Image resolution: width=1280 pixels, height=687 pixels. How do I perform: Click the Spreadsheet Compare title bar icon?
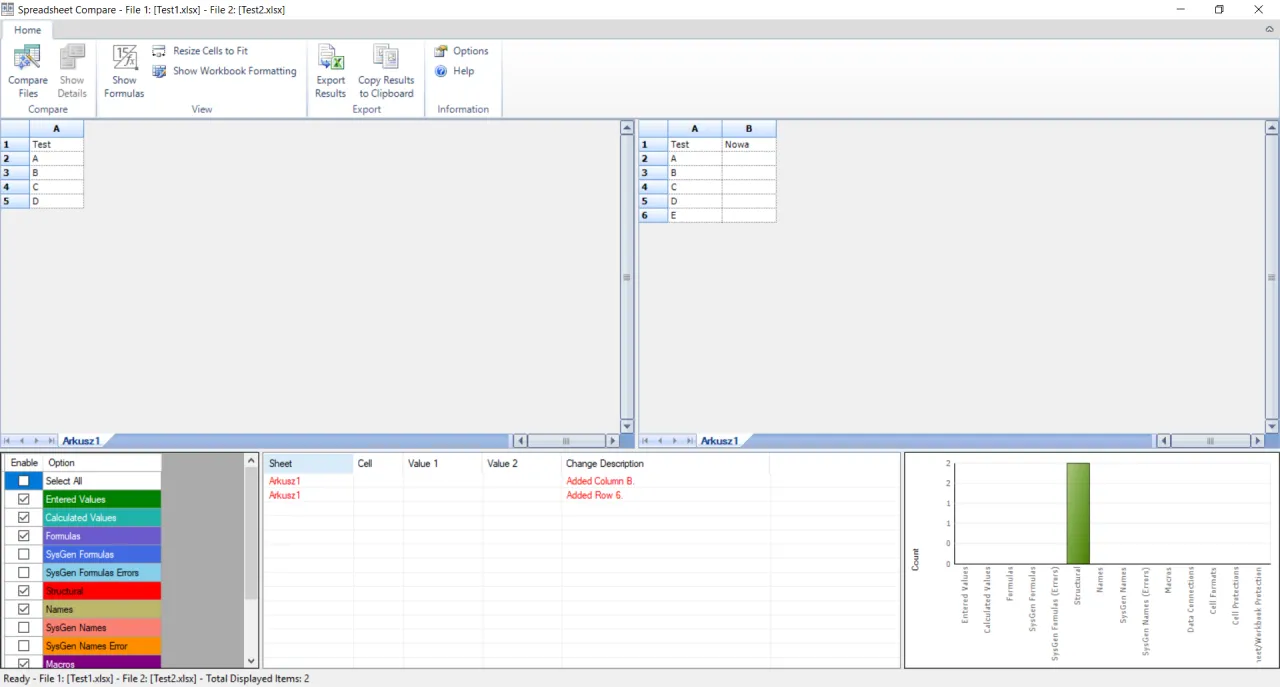point(9,9)
